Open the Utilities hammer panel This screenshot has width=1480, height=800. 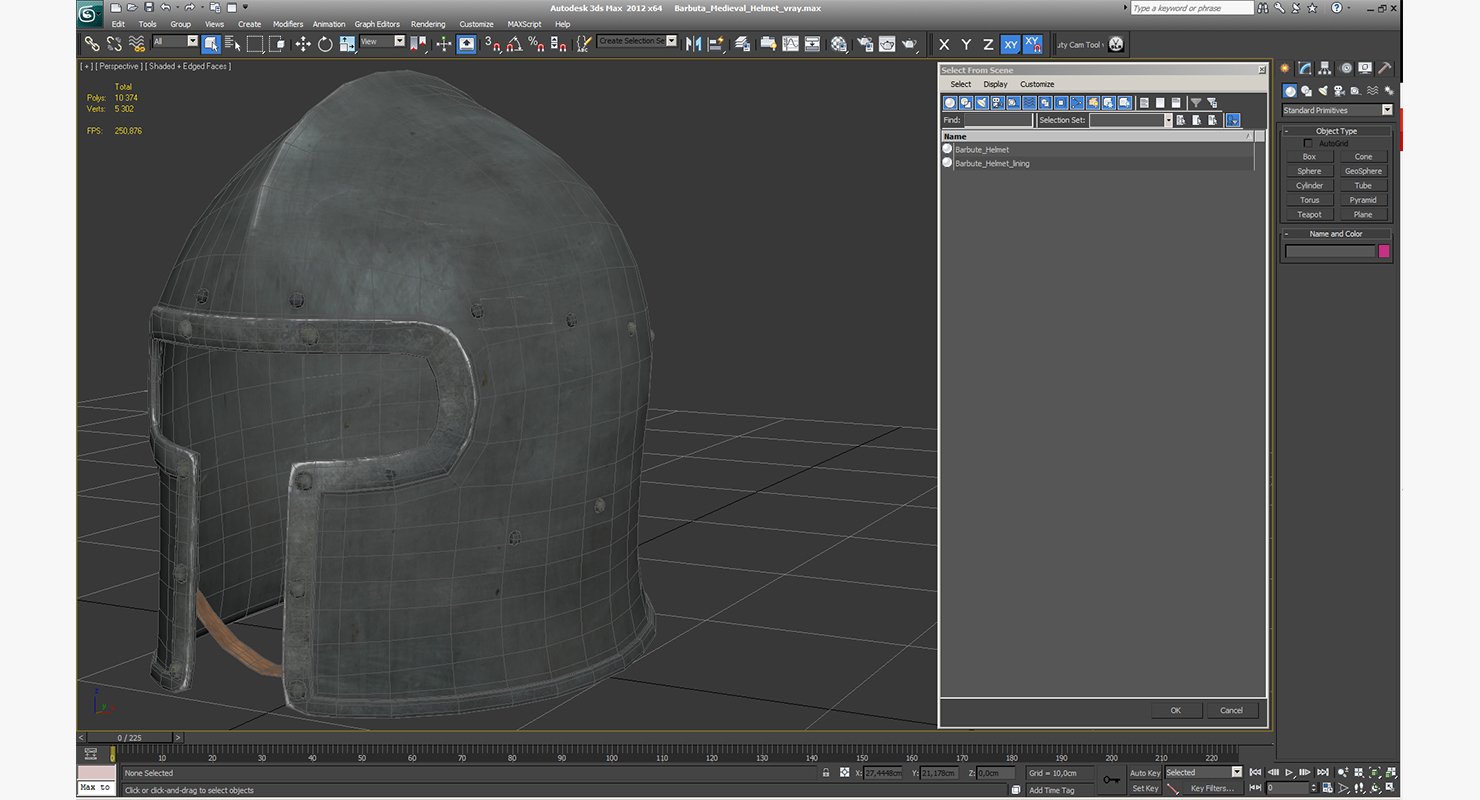(1384, 68)
